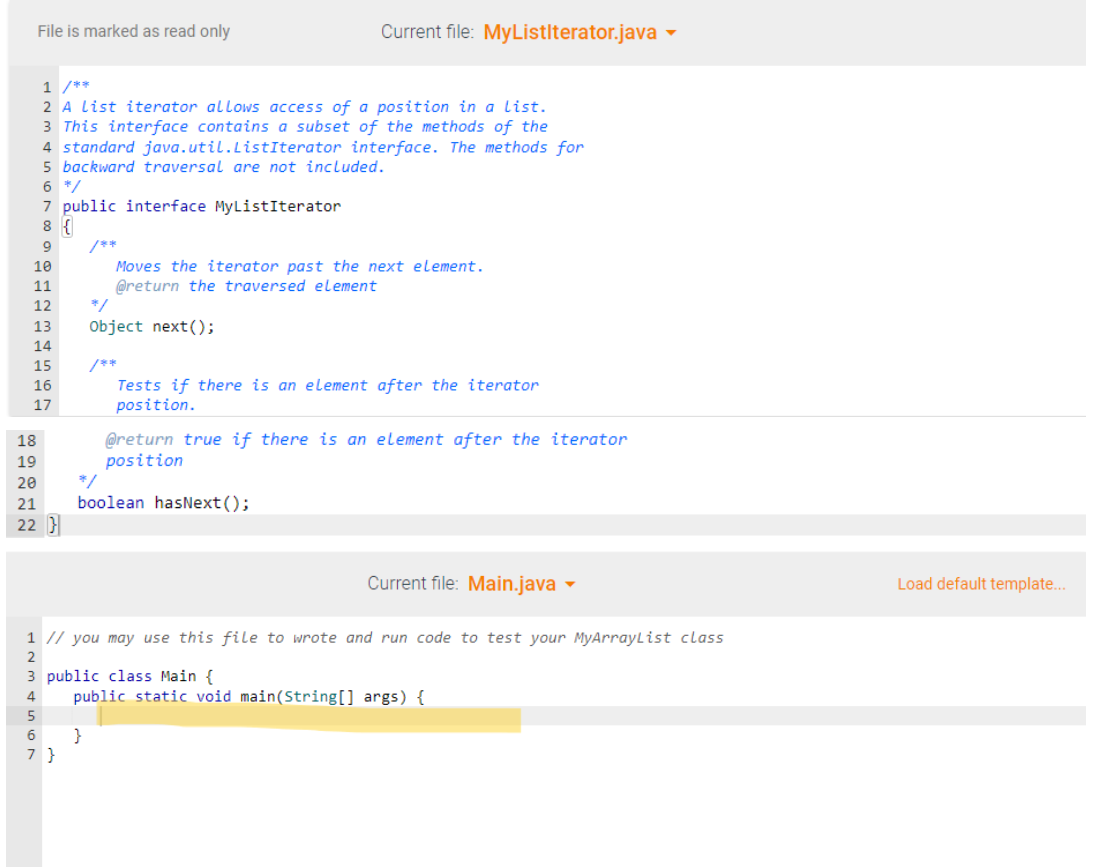Click the 'boolean hasNext();' code line

pos(163,503)
